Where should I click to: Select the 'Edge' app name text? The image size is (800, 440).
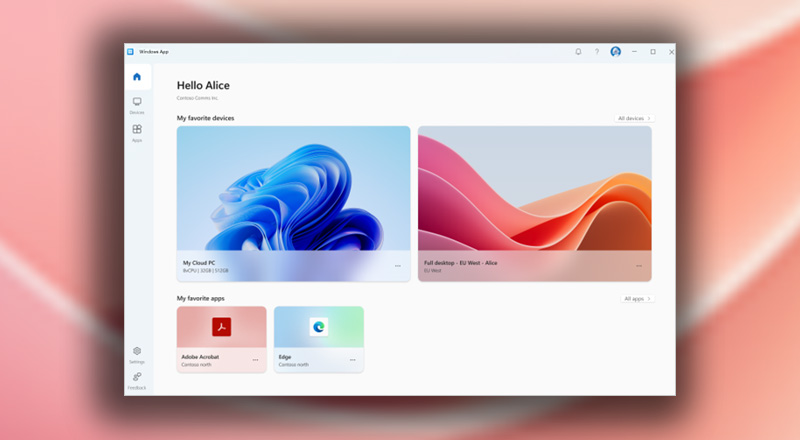(285, 357)
